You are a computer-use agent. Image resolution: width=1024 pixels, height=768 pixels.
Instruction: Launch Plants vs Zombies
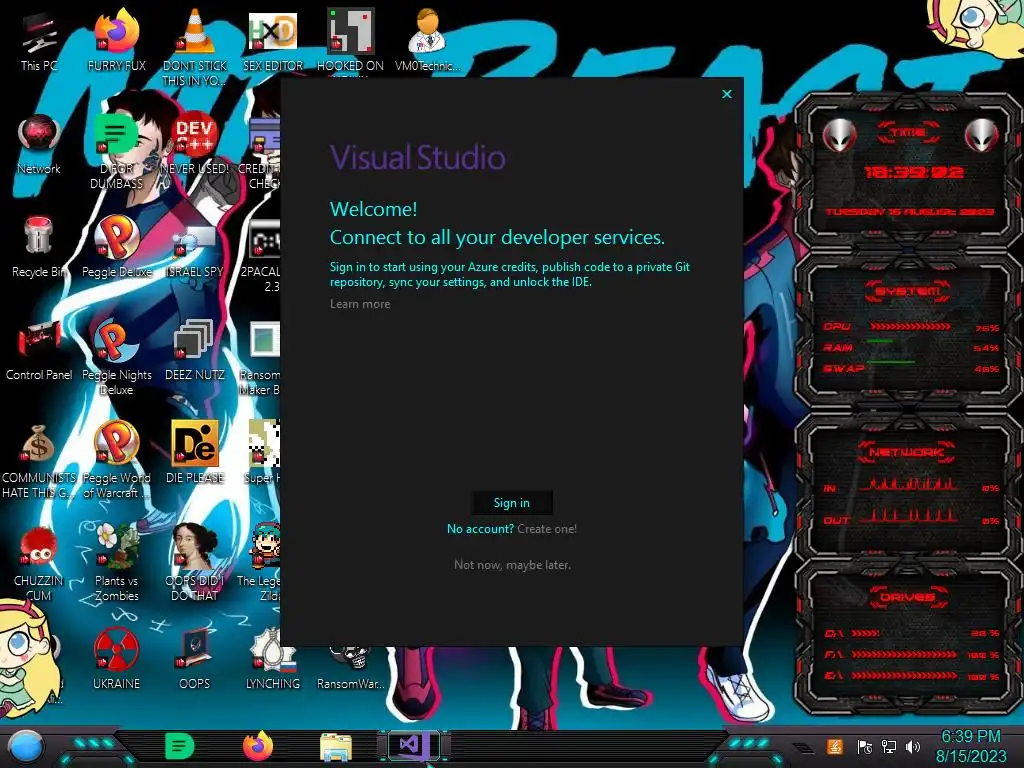click(116, 564)
